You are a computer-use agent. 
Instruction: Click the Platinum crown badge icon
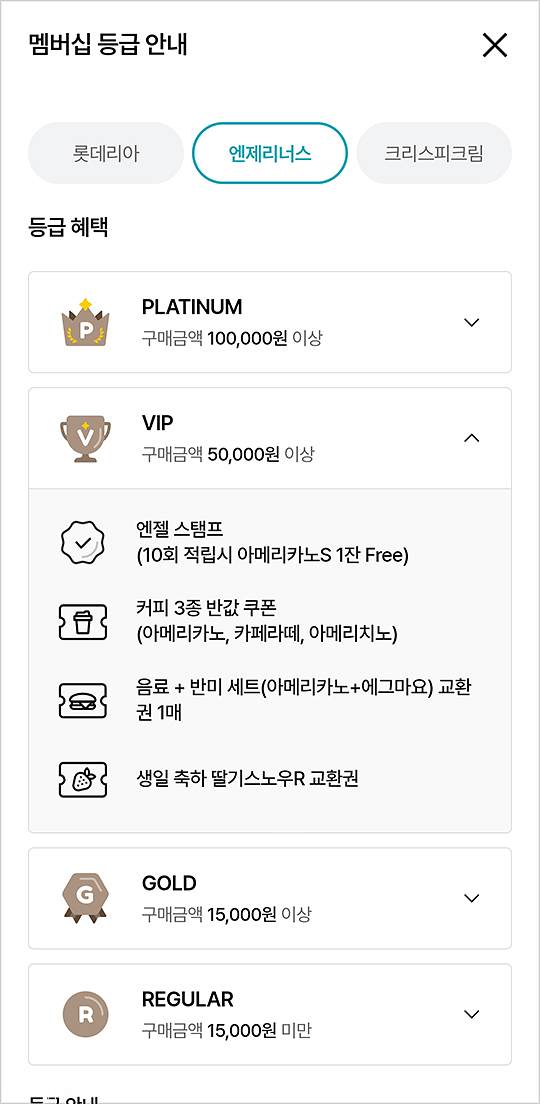pos(85,322)
